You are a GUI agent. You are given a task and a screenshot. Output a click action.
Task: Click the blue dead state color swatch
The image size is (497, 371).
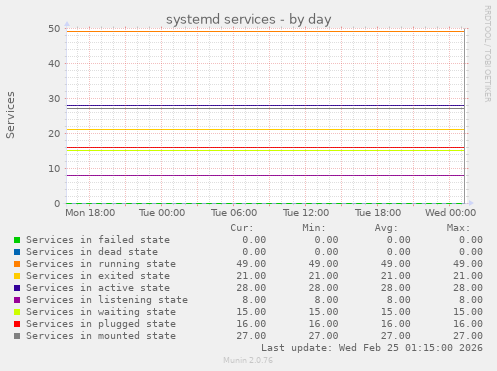17,252
